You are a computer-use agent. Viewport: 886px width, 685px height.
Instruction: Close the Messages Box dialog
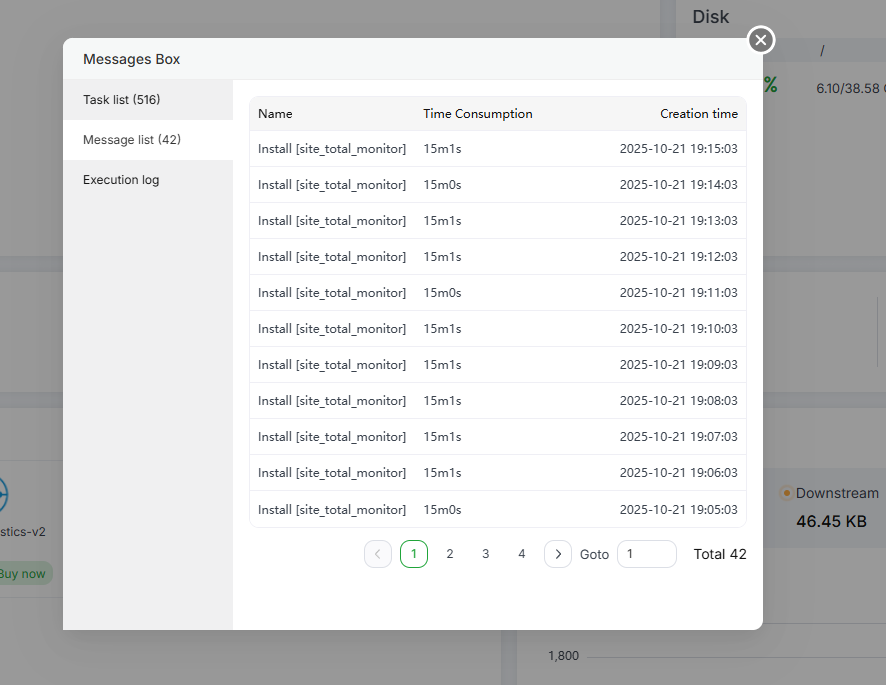(761, 40)
